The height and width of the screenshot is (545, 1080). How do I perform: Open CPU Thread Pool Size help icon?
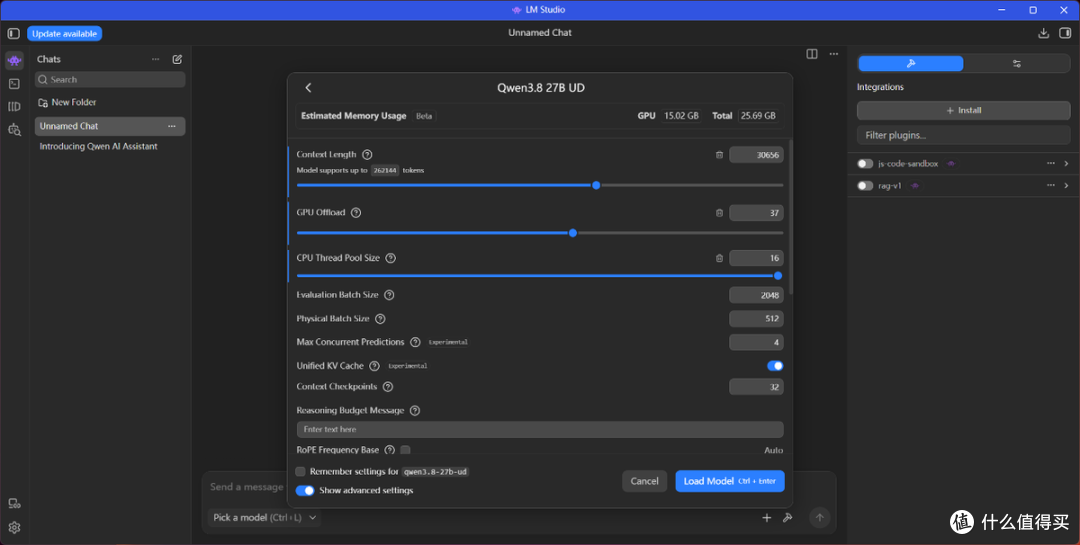[x=391, y=258]
